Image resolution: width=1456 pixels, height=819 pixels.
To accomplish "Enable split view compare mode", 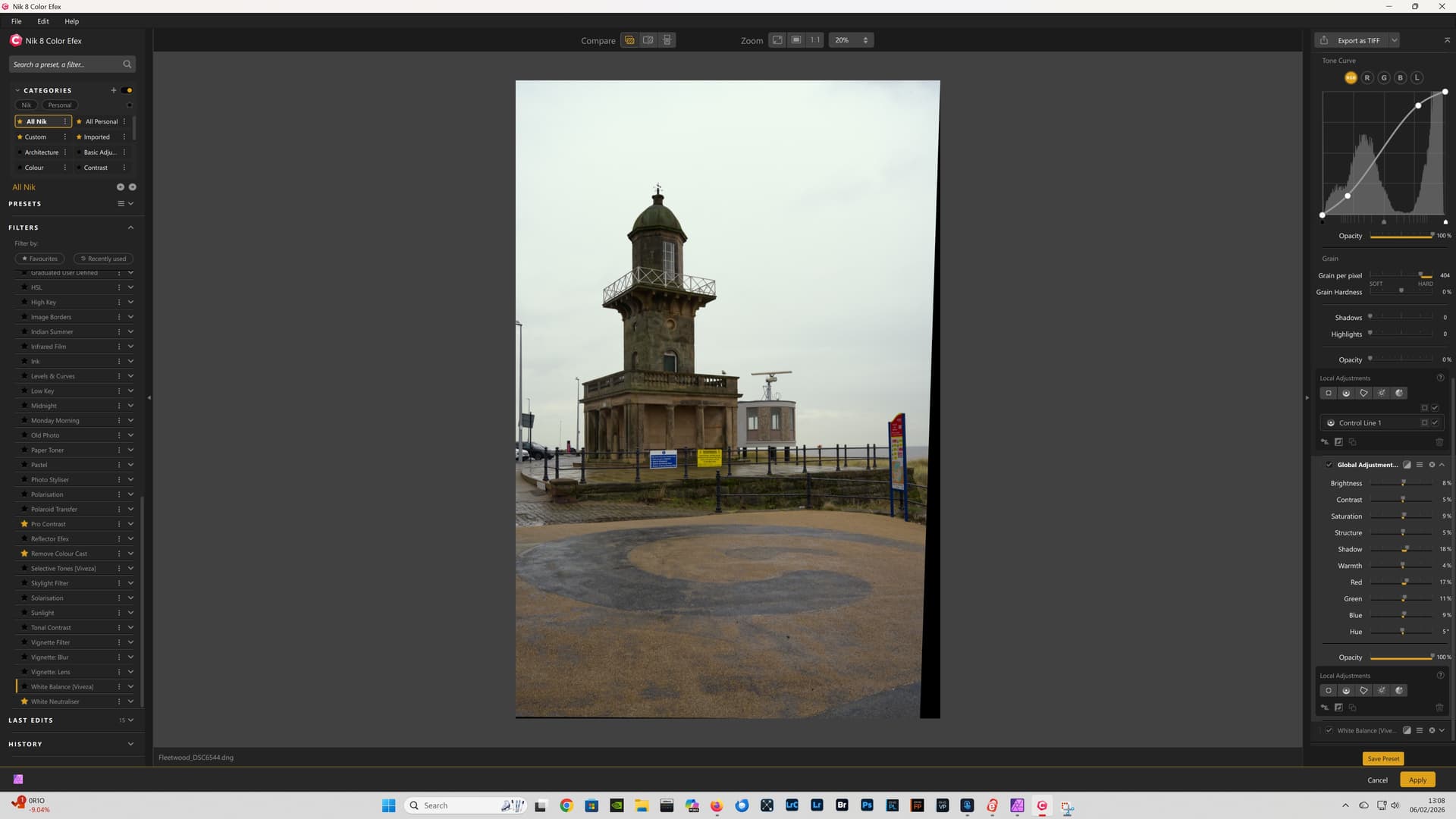I will click(x=648, y=40).
